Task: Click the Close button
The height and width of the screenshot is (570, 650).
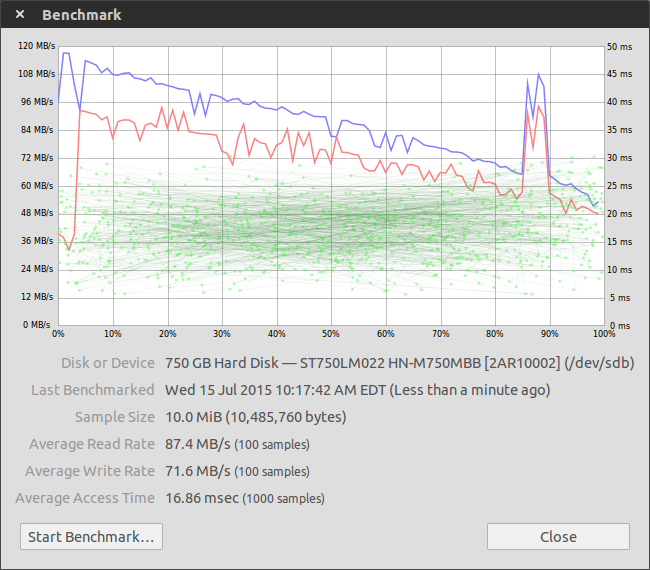Action: point(558,536)
